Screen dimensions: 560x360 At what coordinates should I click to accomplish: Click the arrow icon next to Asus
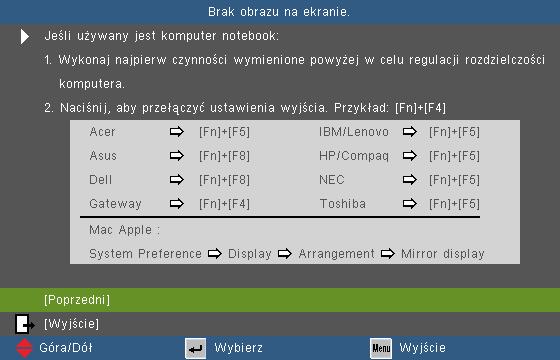[x=176, y=156]
